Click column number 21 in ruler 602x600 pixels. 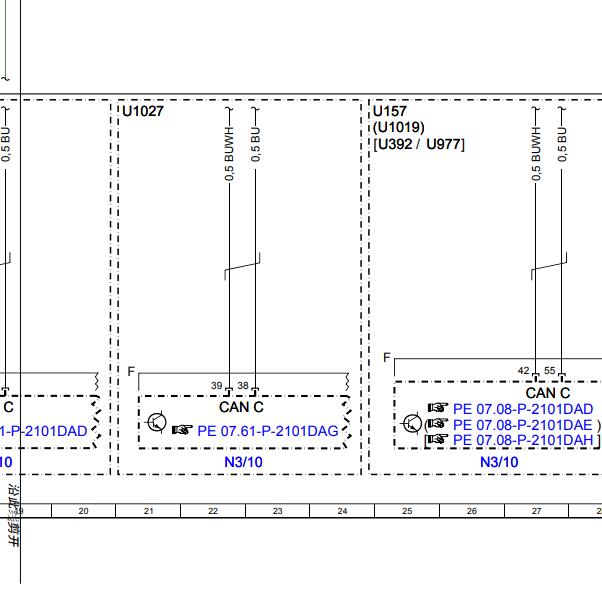pyautogui.click(x=148, y=511)
